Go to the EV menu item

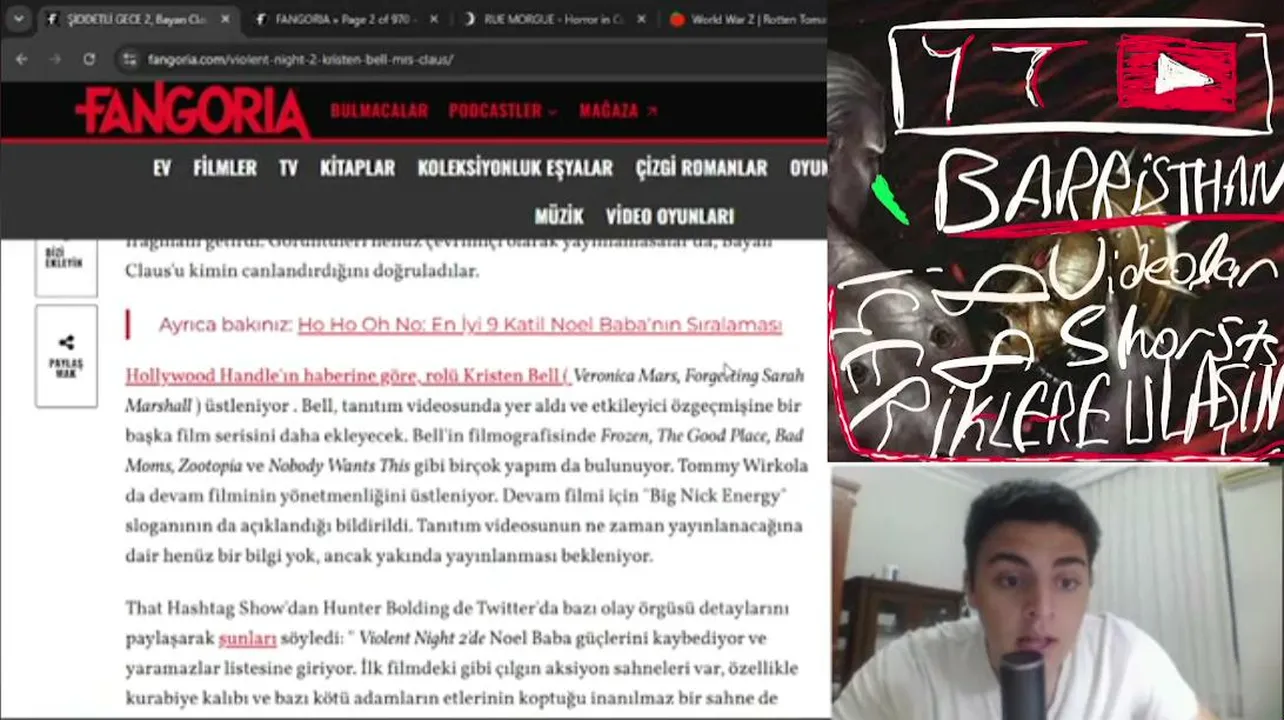coord(162,168)
